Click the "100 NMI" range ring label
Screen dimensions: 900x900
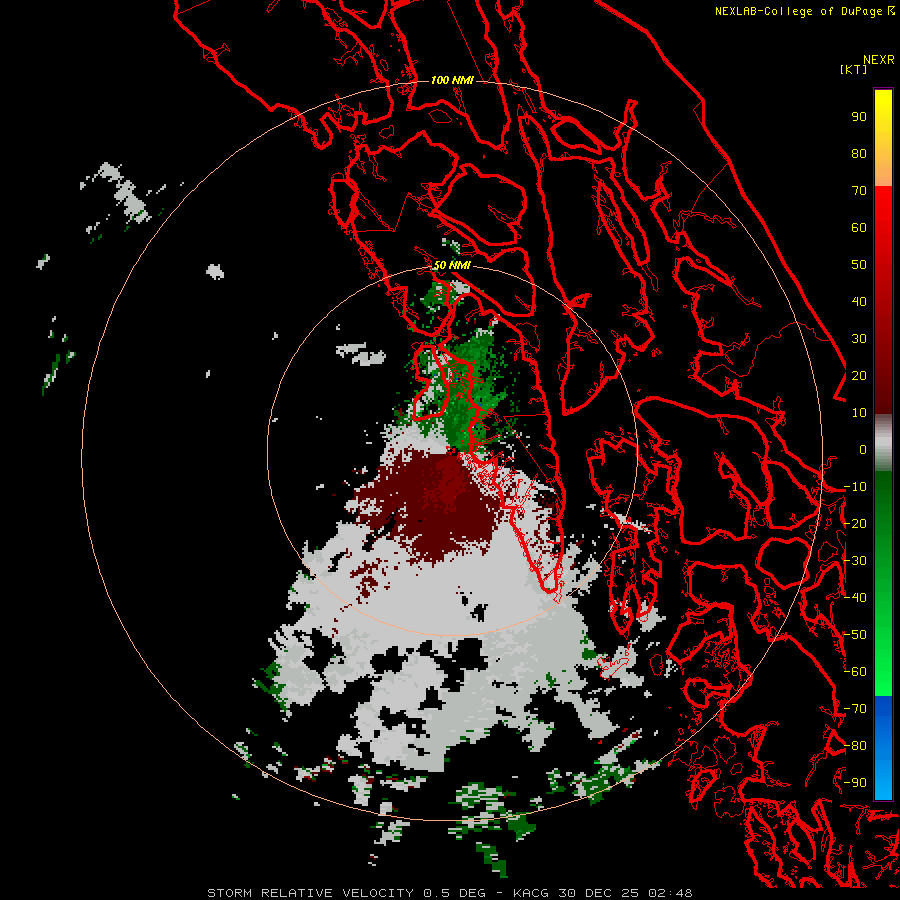(452, 80)
